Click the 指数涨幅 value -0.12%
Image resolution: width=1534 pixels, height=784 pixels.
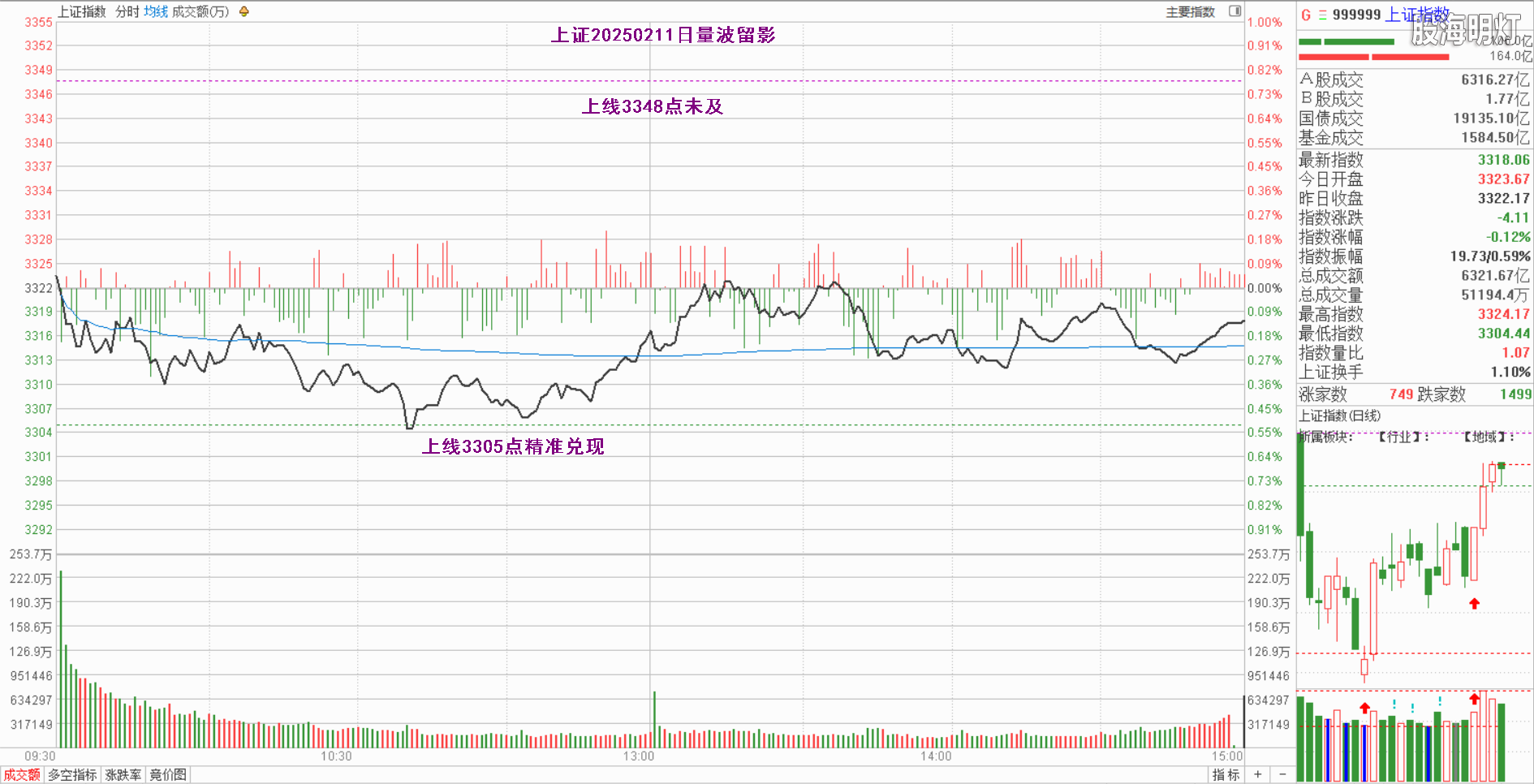pyautogui.click(x=1508, y=237)
